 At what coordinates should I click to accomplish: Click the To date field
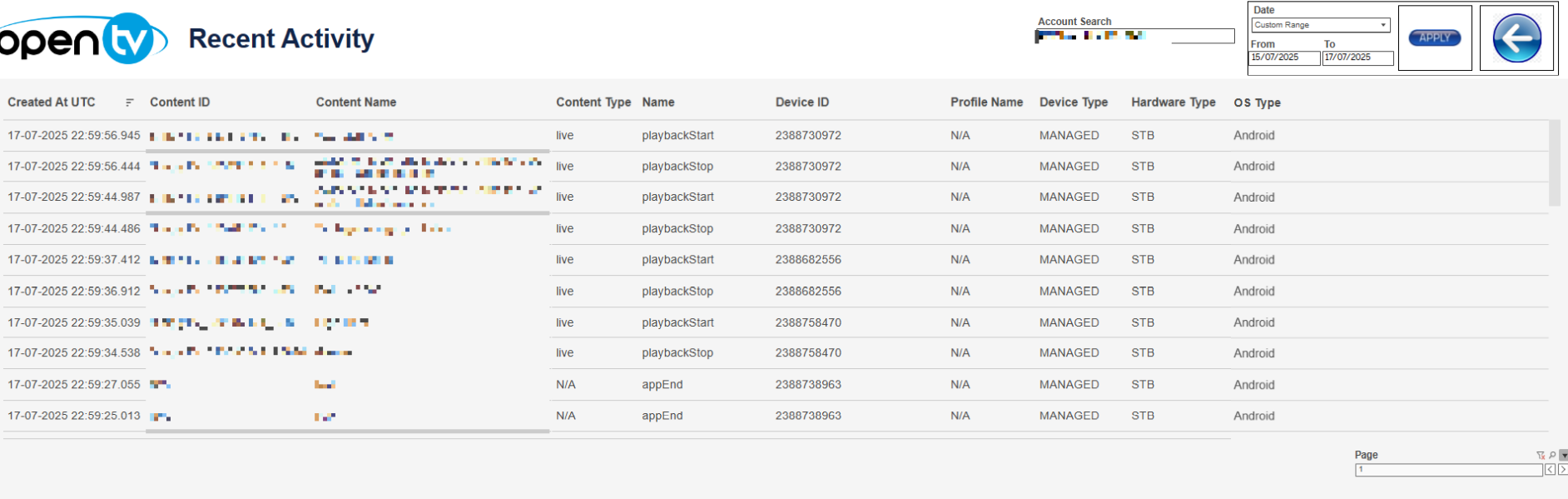1357,57
